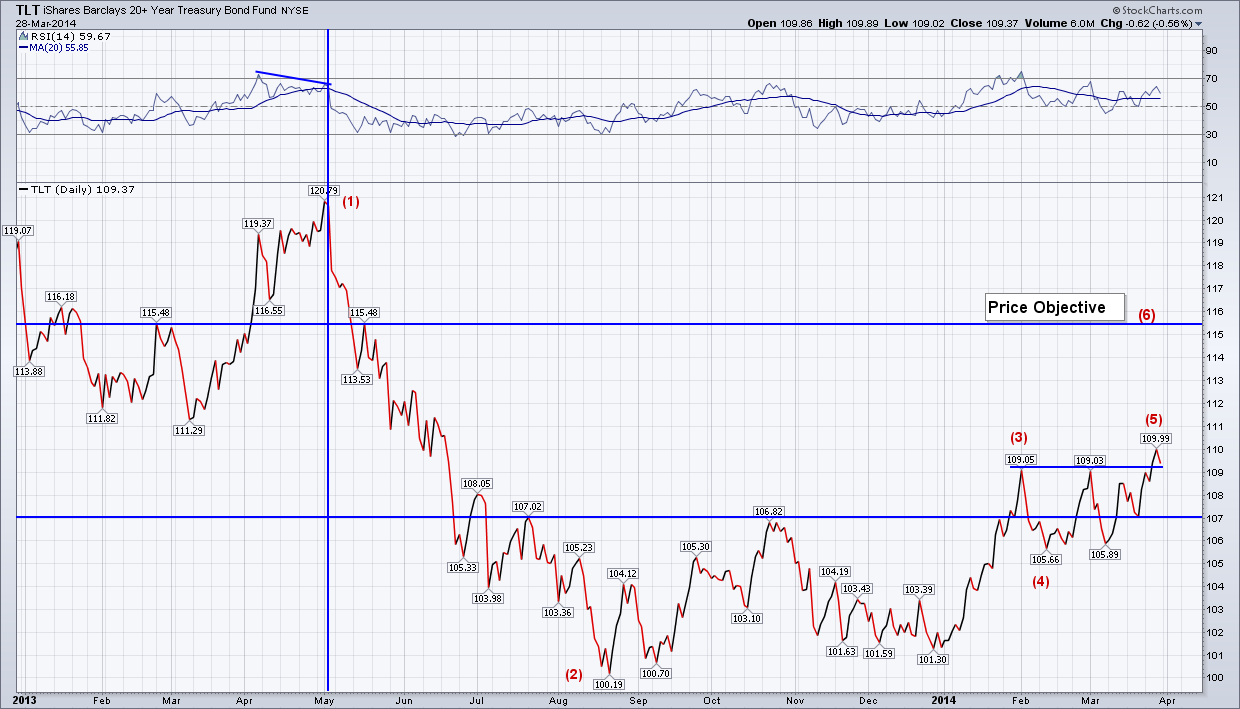Click the red (3) wave label
Viewport: 1240px width, 709px height.
pyautogui.click(x=1019, y=437)
